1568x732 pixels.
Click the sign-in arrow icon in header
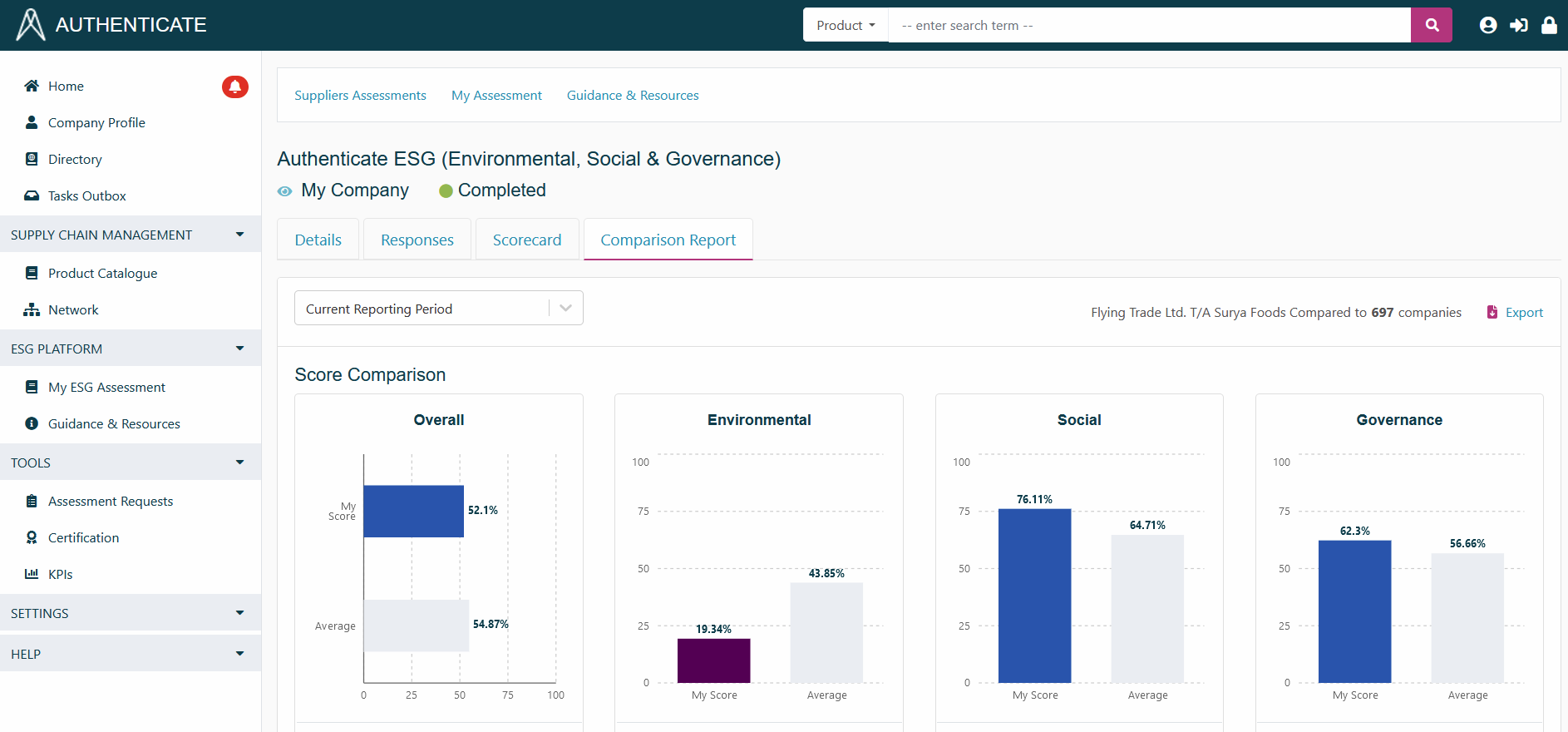[1518, 26]
